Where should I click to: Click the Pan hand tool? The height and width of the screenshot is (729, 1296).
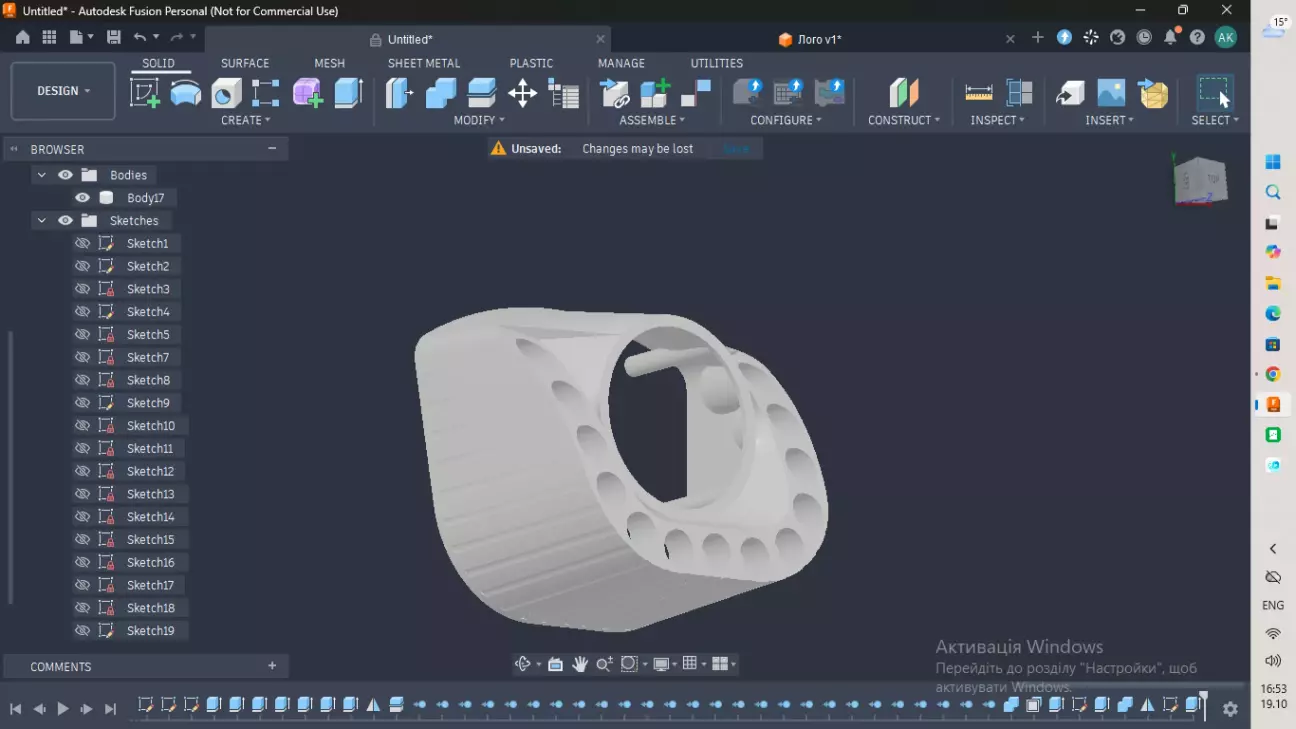580,664
